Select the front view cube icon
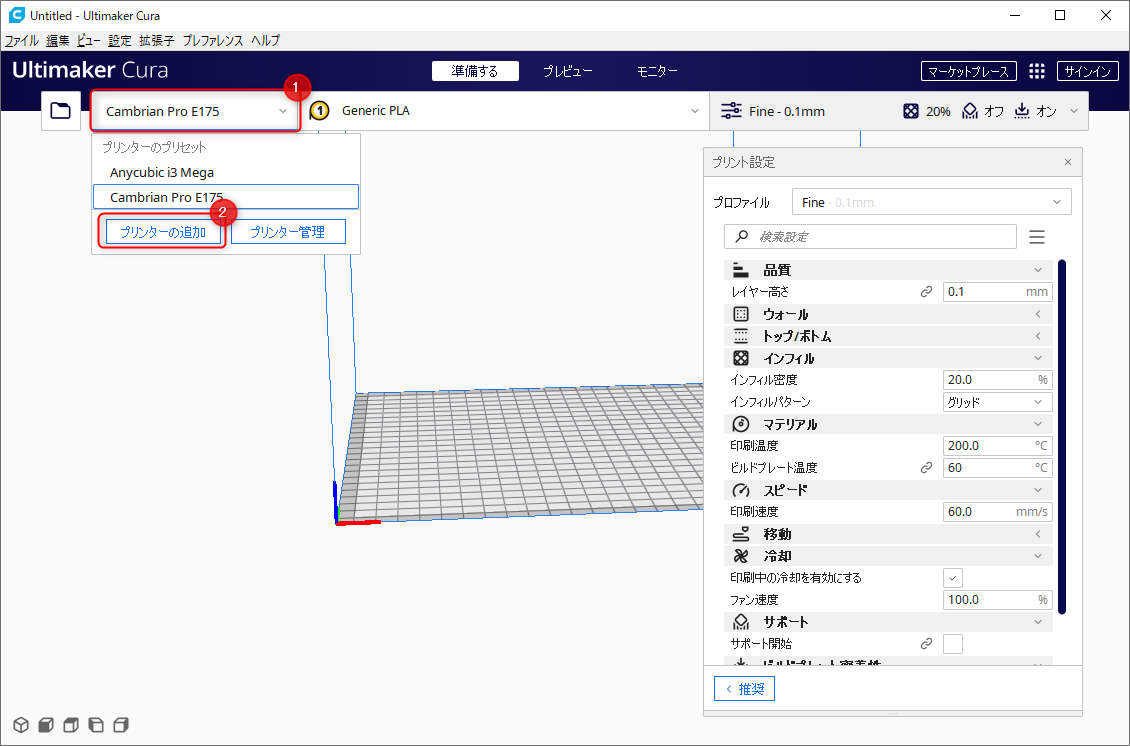The image size is (1130, 746). click(46, 724)
